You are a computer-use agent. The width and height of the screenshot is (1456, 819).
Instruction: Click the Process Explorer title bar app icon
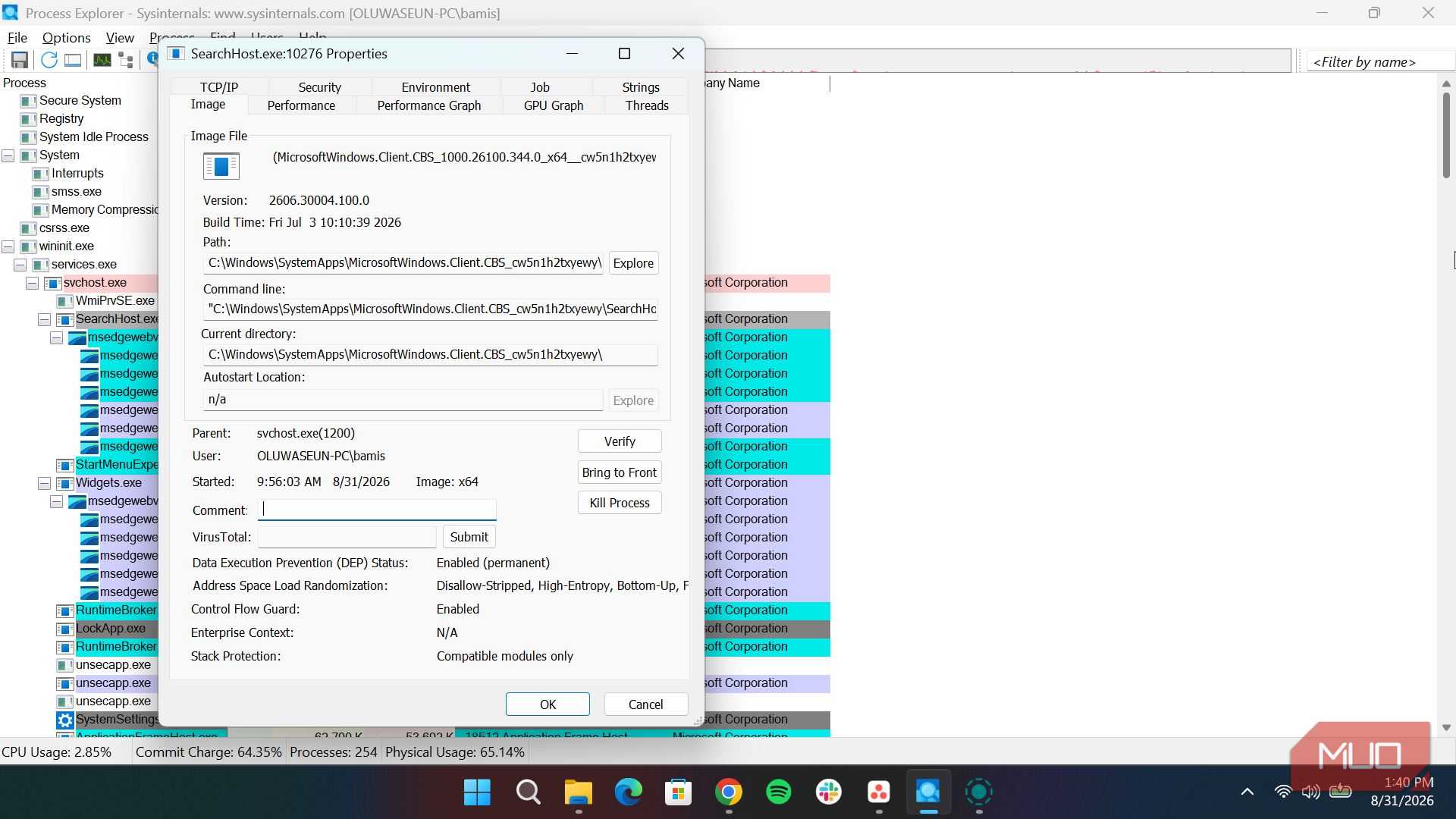pyautogui.click(x=11, y=13)
